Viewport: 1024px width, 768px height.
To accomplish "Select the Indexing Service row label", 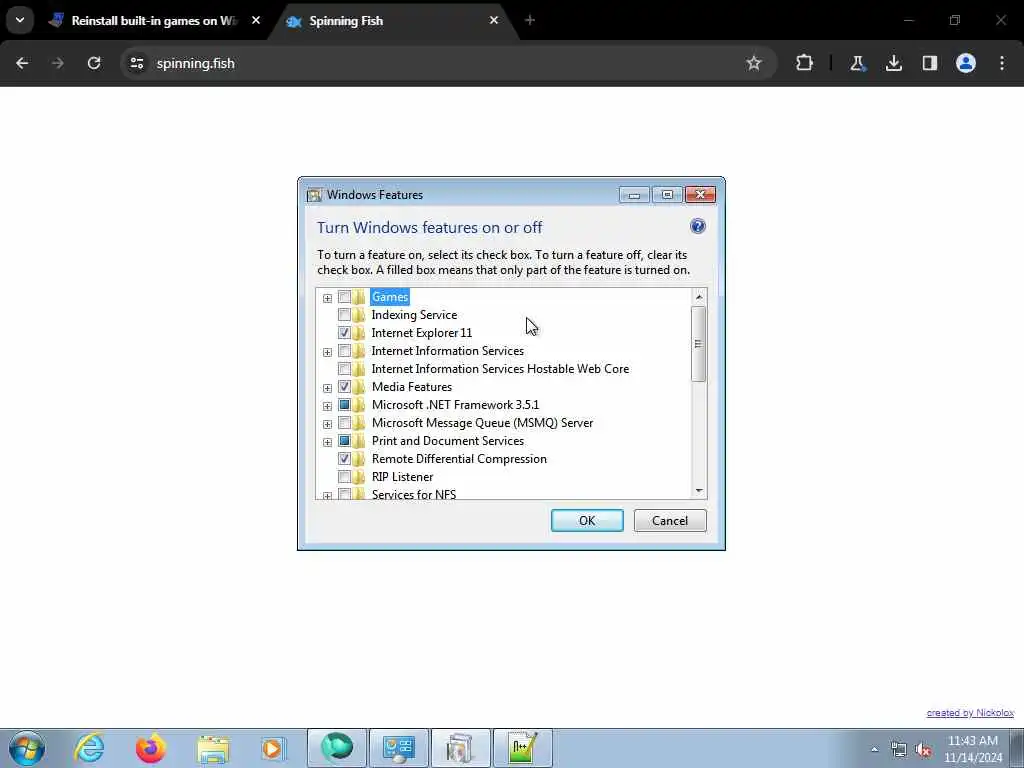I will click(414, 315).
